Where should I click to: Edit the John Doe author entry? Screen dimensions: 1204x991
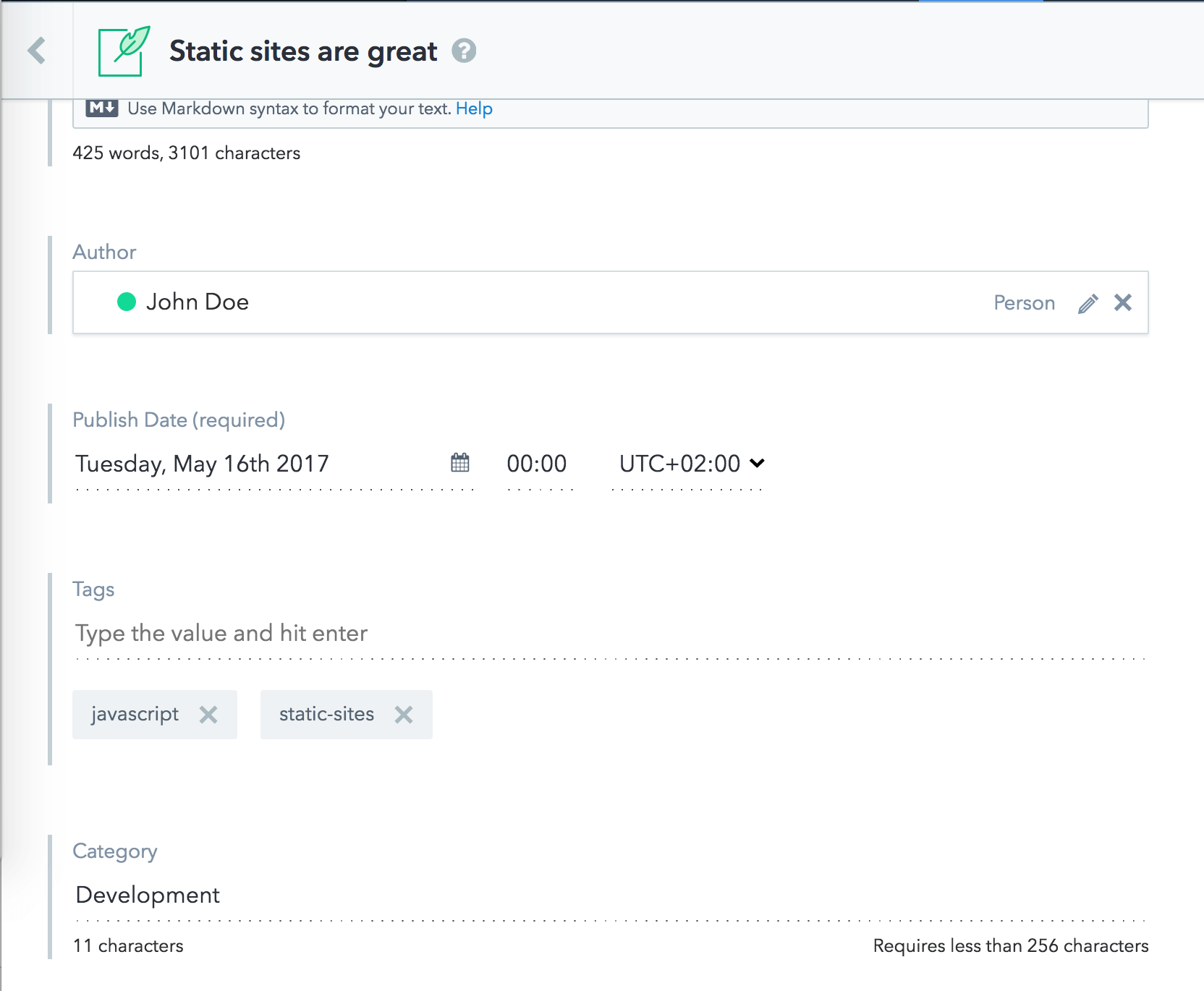1088,303
